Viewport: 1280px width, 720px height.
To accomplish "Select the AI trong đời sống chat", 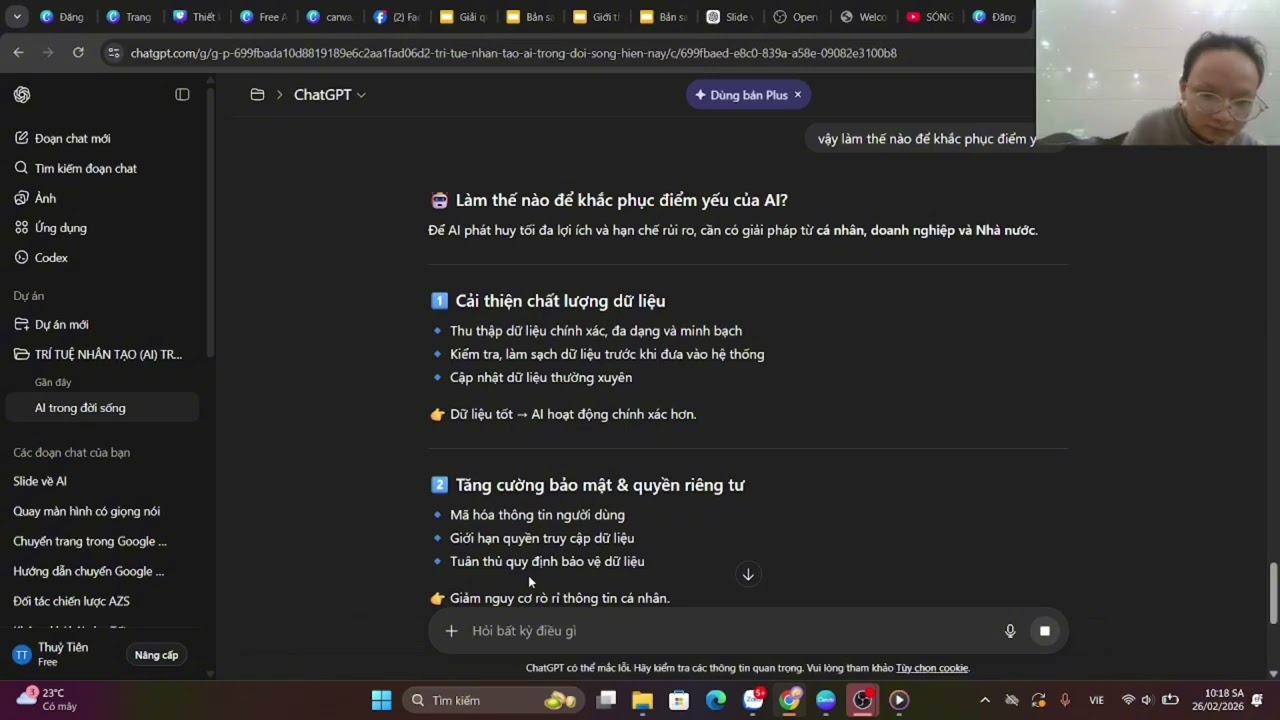I will (101, 408).
